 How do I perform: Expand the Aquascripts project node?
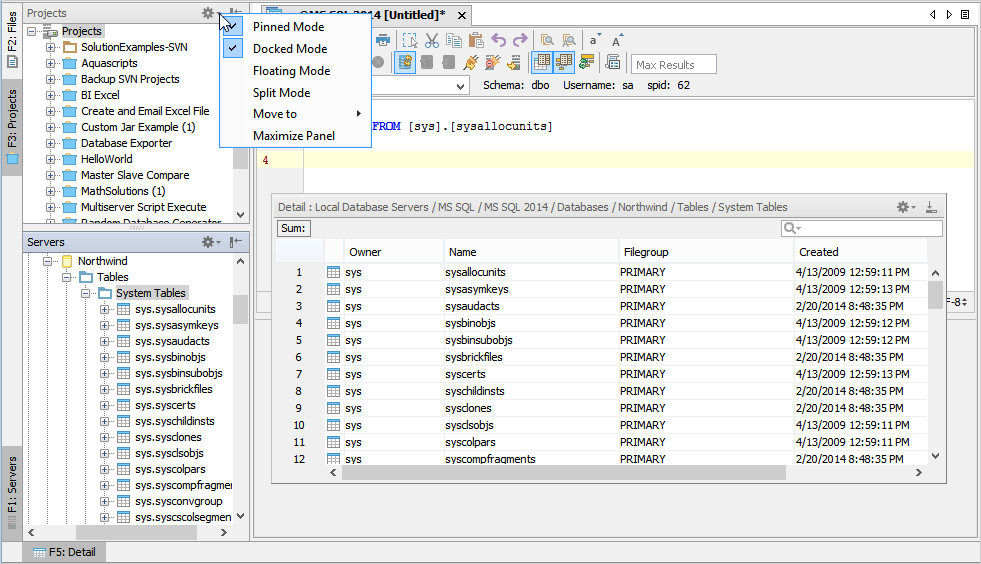pos(50,63)
